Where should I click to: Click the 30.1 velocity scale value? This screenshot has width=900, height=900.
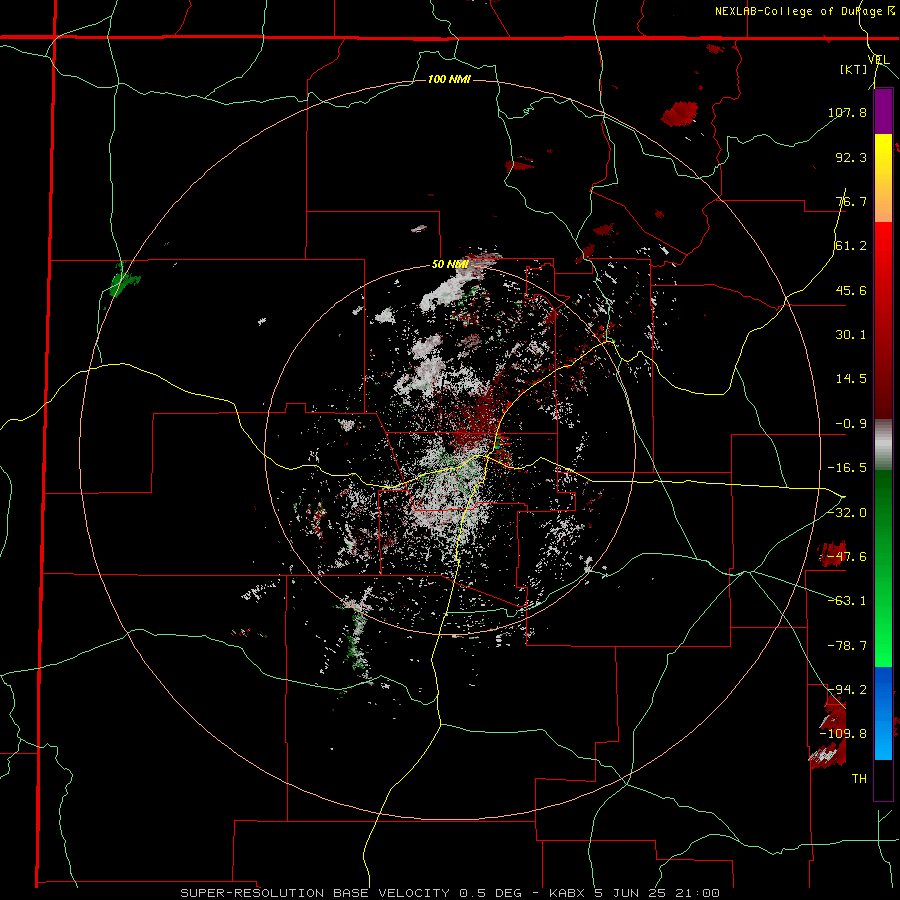tap(851, 335)
